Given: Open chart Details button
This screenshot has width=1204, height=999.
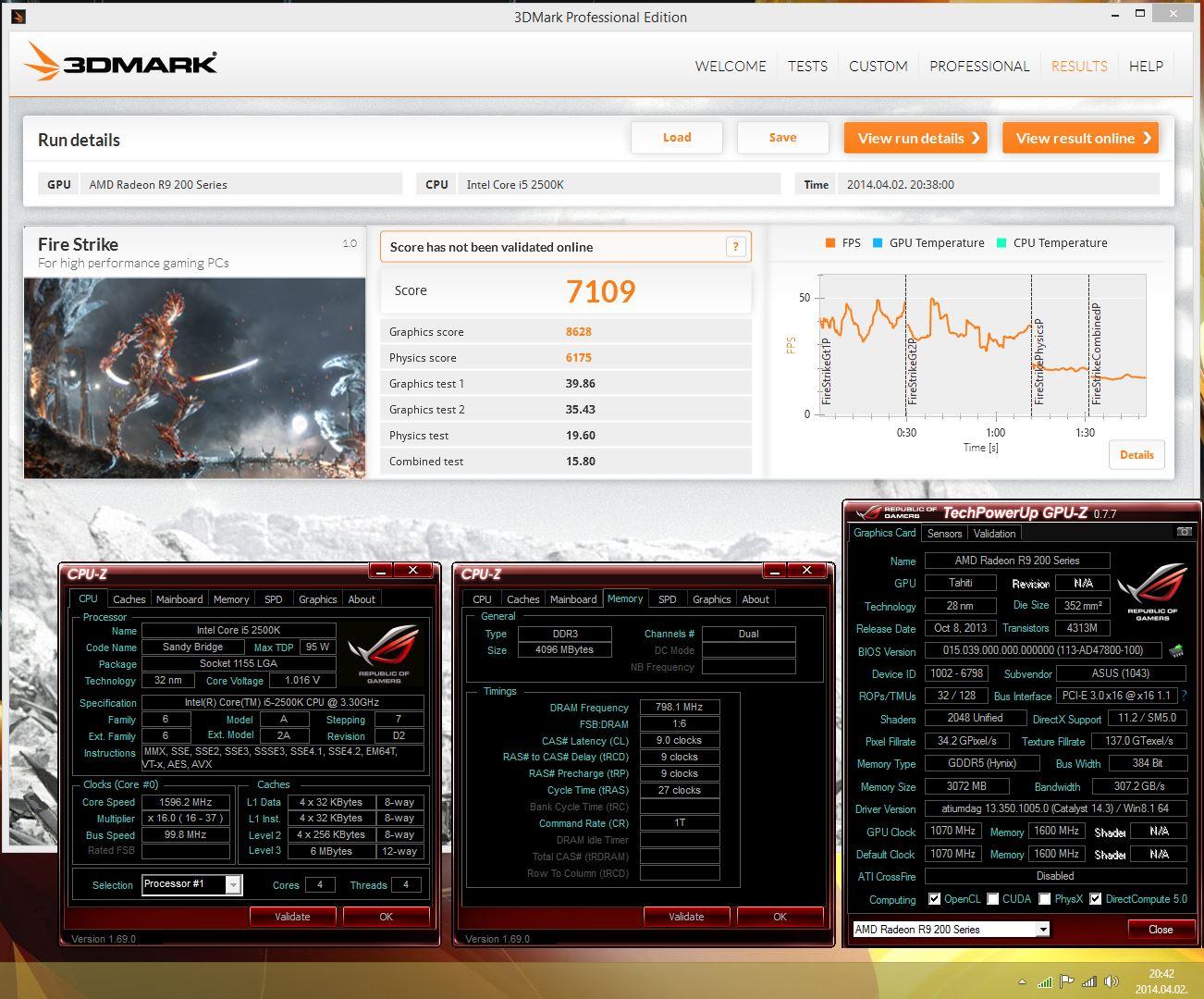Looking at the screenshot, I should click(x=1136, y=454).
